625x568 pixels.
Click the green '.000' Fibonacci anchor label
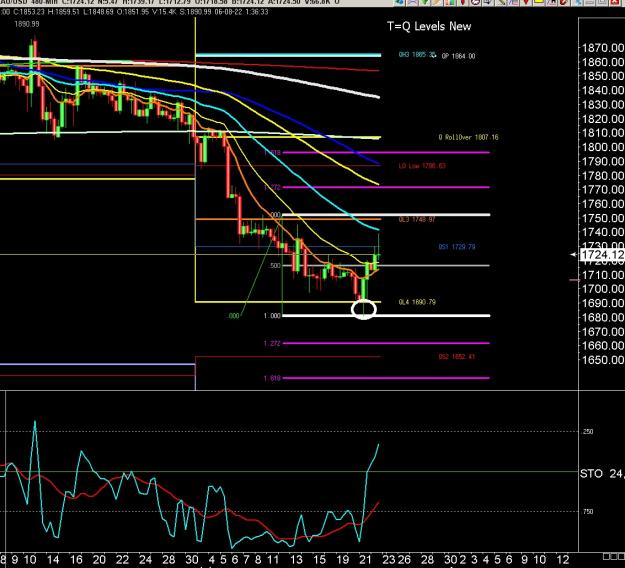click(233, 316)
